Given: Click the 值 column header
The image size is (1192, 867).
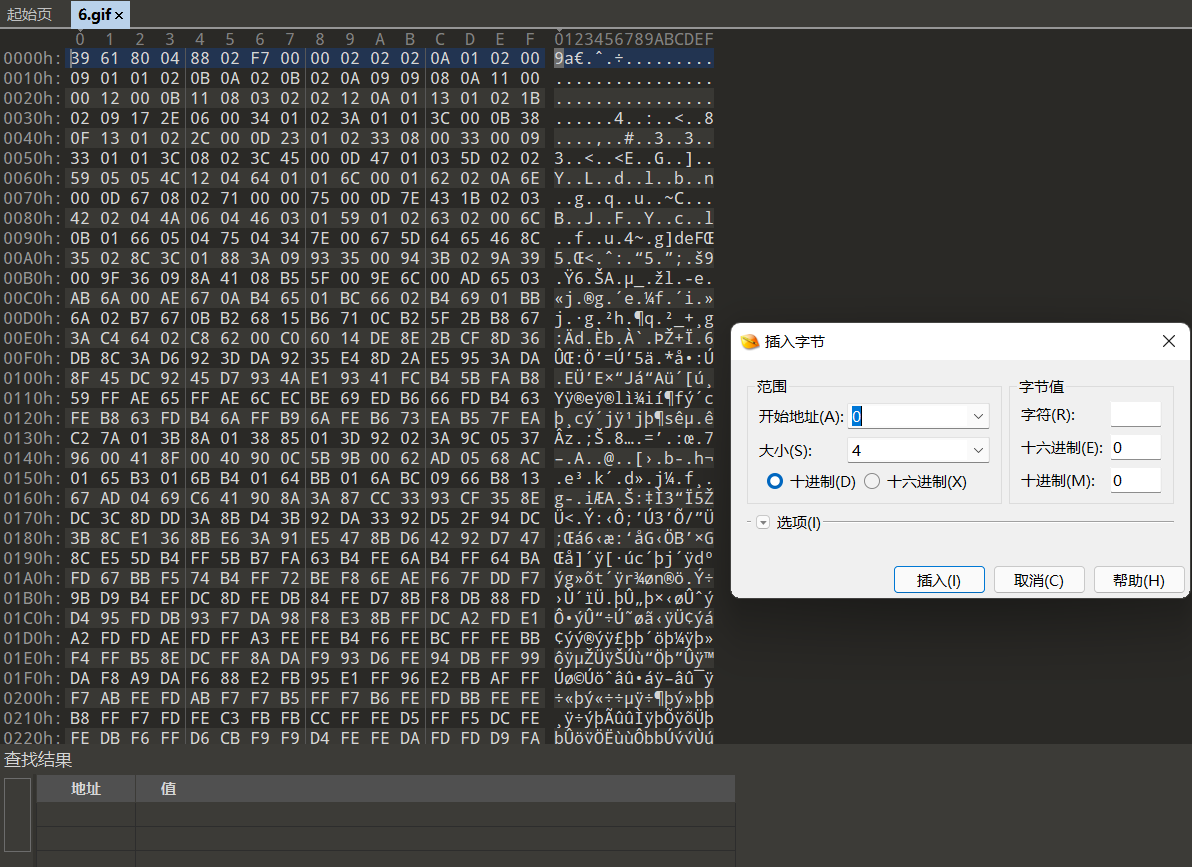Looking at the screenshot, I should 168,788.
